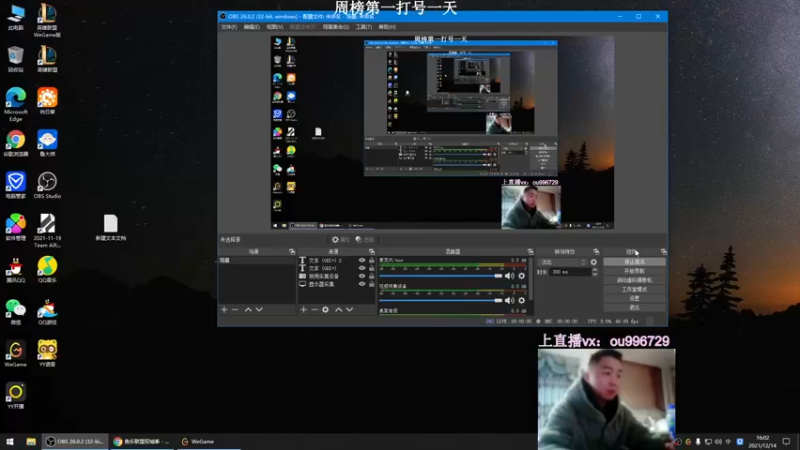Viewport: 800px width, 450px height.
Task: Select the scene row in Scenes list
Action: point(257,260)
